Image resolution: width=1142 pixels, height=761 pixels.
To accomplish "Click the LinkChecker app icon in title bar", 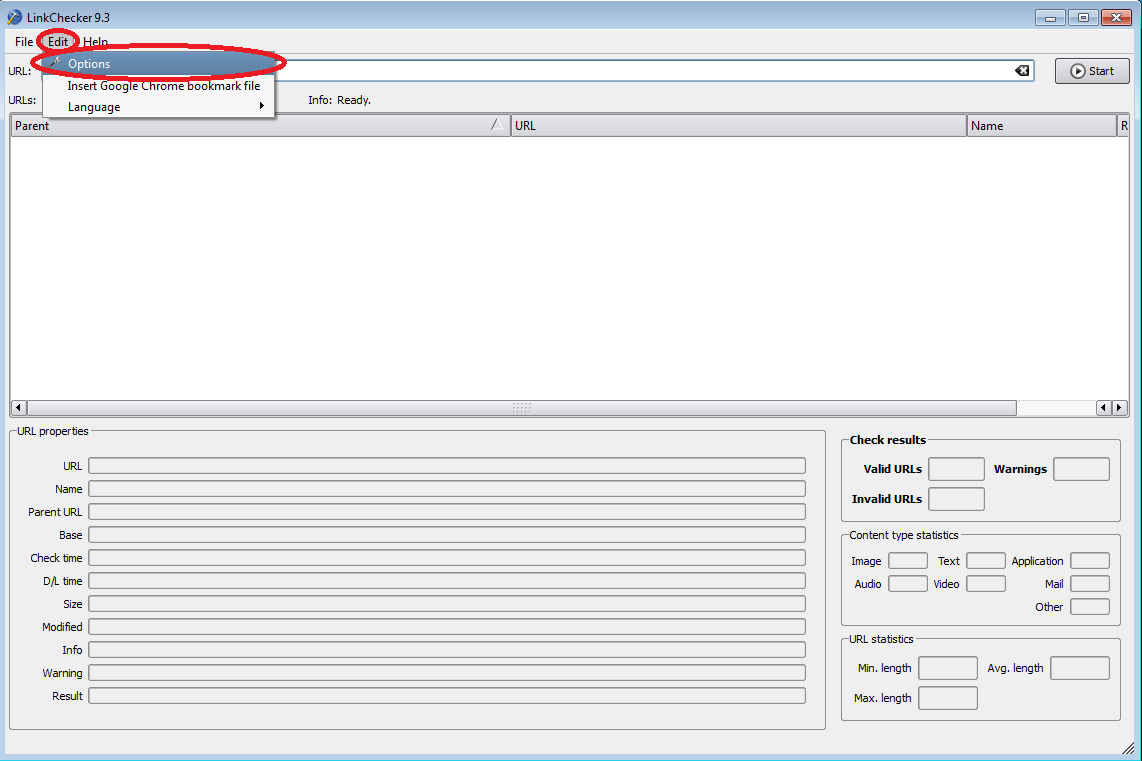I will pos(14,17).
